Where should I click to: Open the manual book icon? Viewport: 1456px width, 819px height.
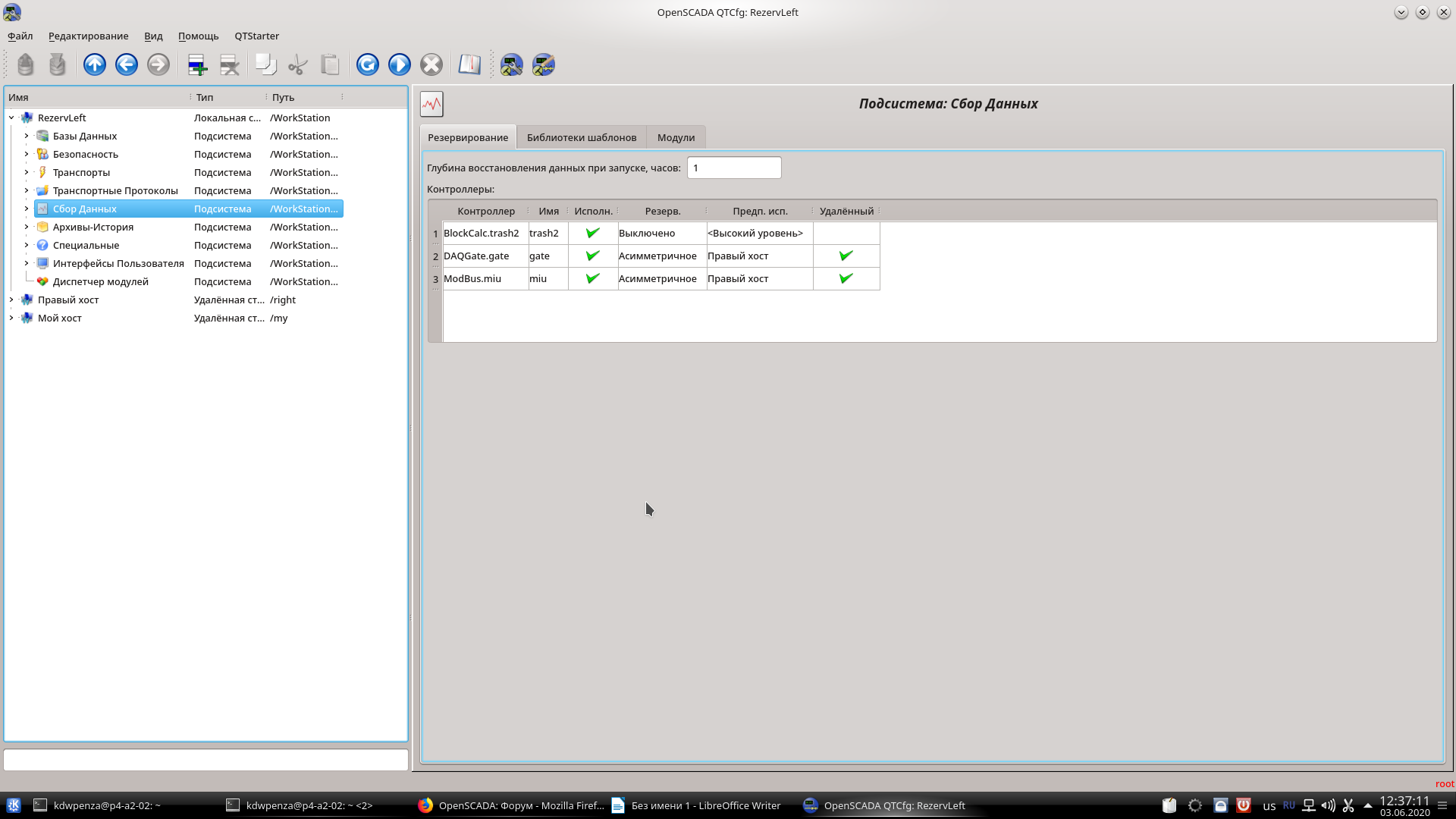(x=469, y=64)
